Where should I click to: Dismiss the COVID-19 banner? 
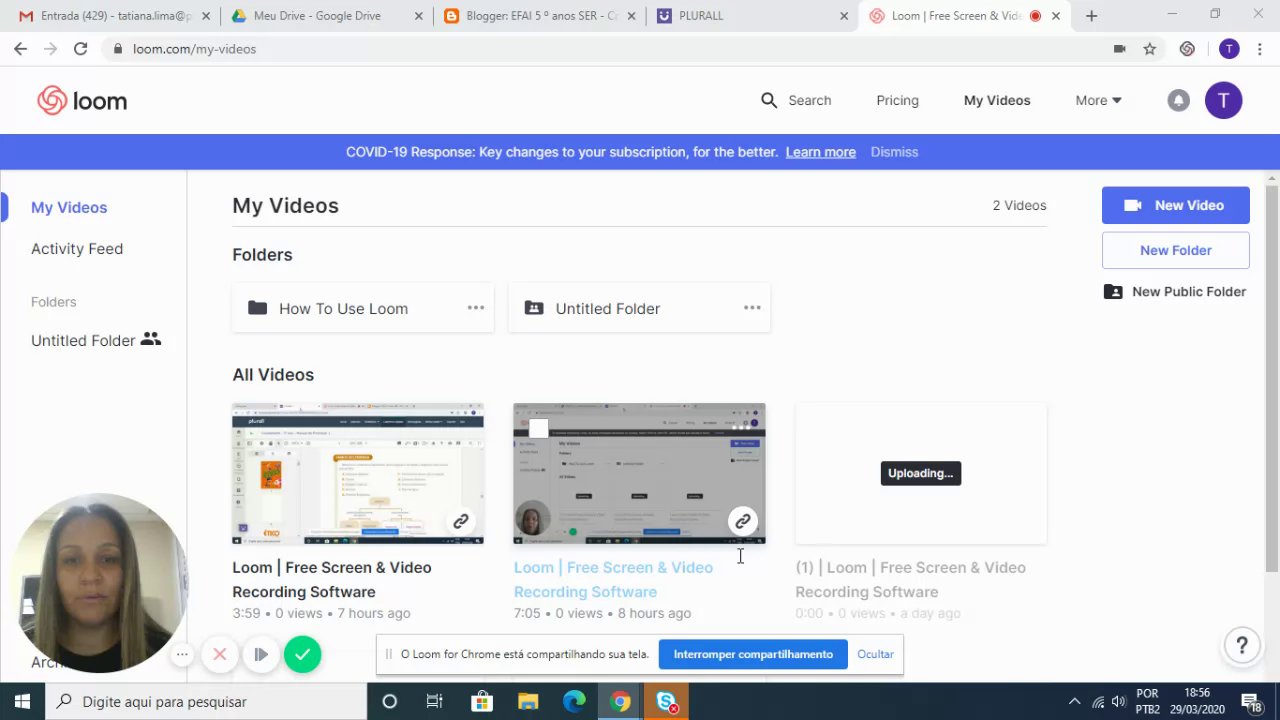(894, 152)
